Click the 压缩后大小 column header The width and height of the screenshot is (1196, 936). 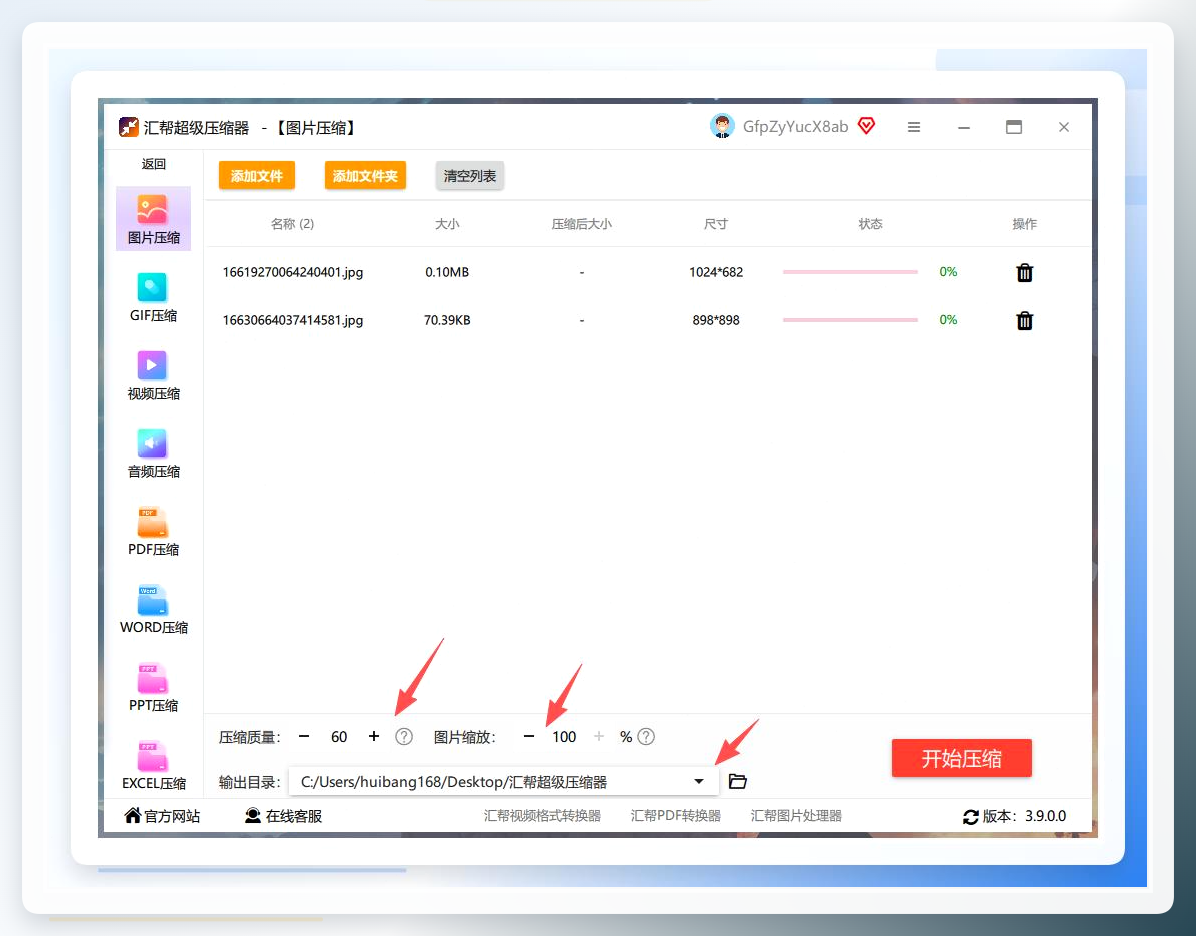(581, 224)
